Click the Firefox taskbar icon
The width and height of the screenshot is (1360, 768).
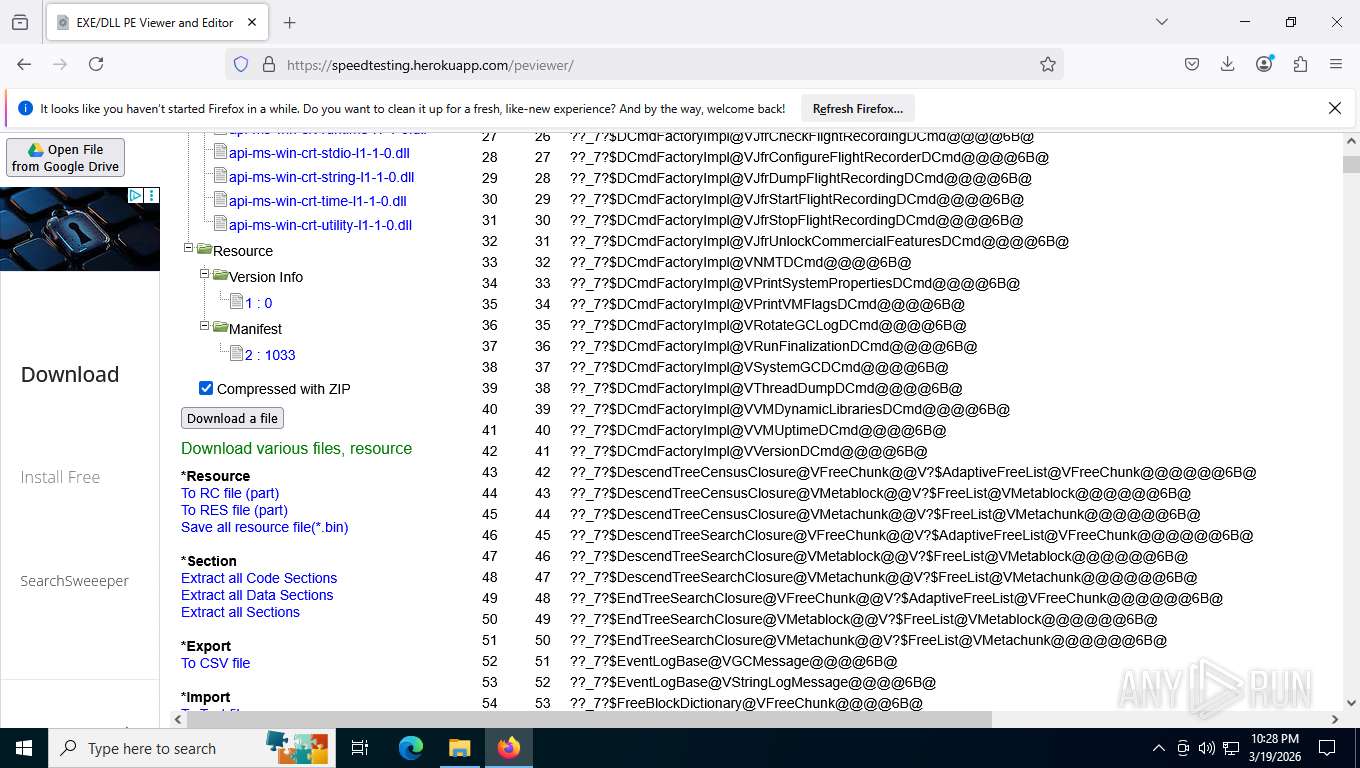pos(509,748)
